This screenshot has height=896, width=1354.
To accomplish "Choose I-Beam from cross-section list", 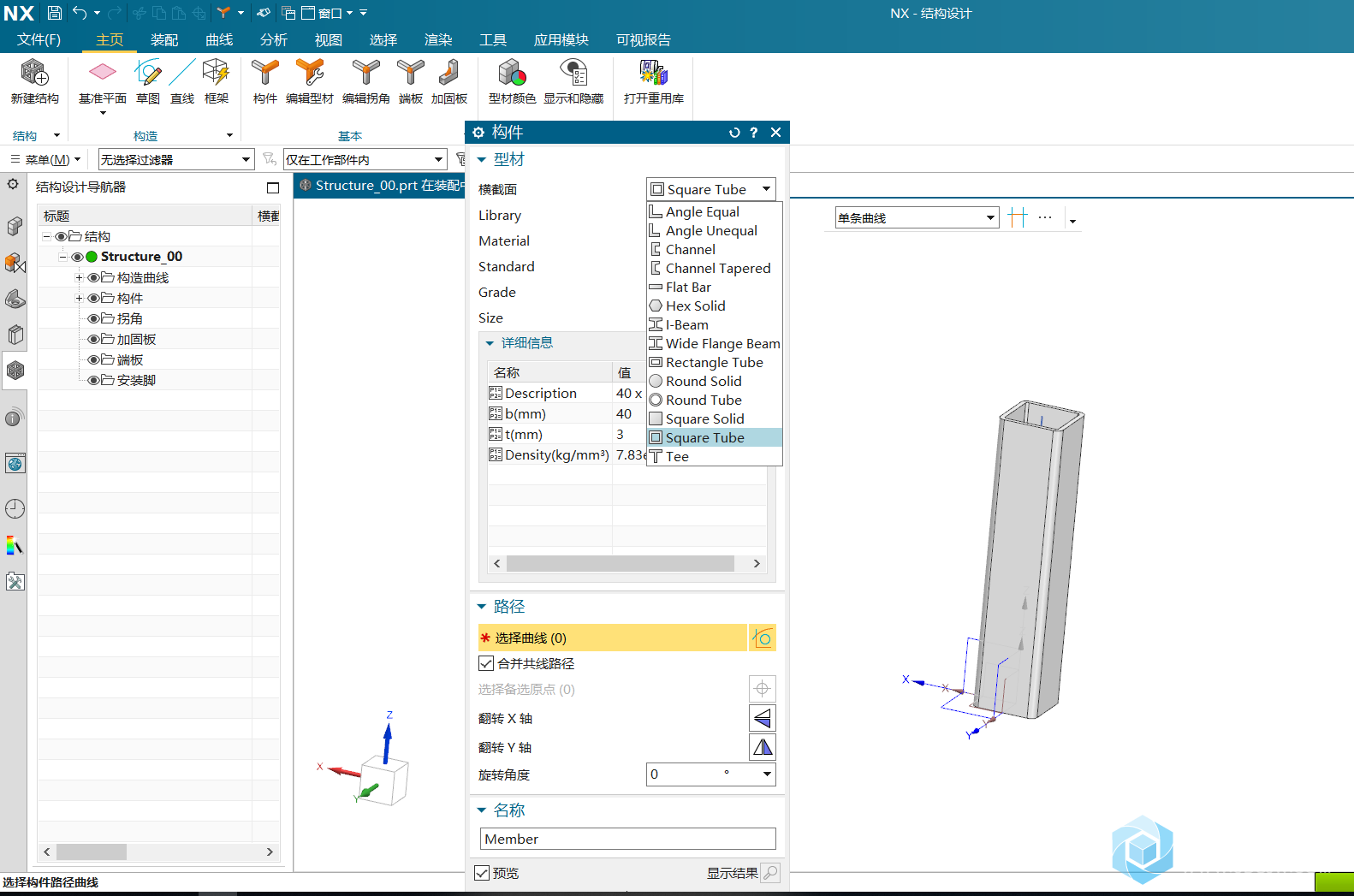I will tap(715, 324).
